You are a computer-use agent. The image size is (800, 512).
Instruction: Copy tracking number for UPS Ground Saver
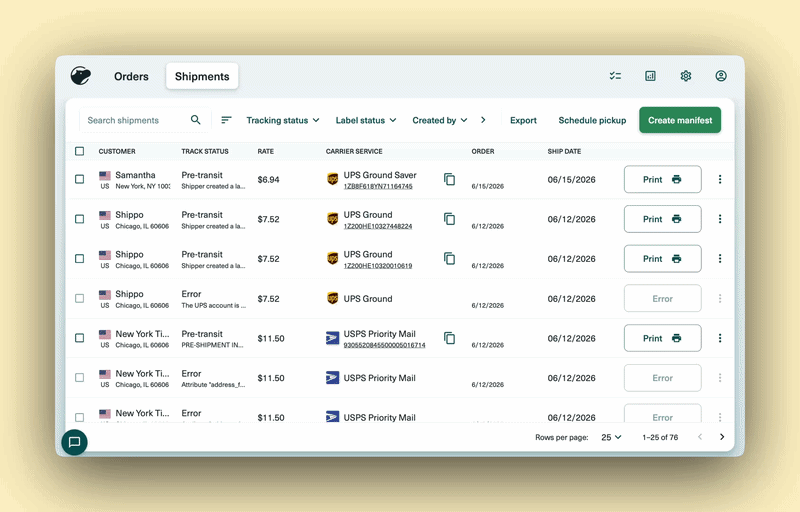pyautogui.click(x=449, y=179)
